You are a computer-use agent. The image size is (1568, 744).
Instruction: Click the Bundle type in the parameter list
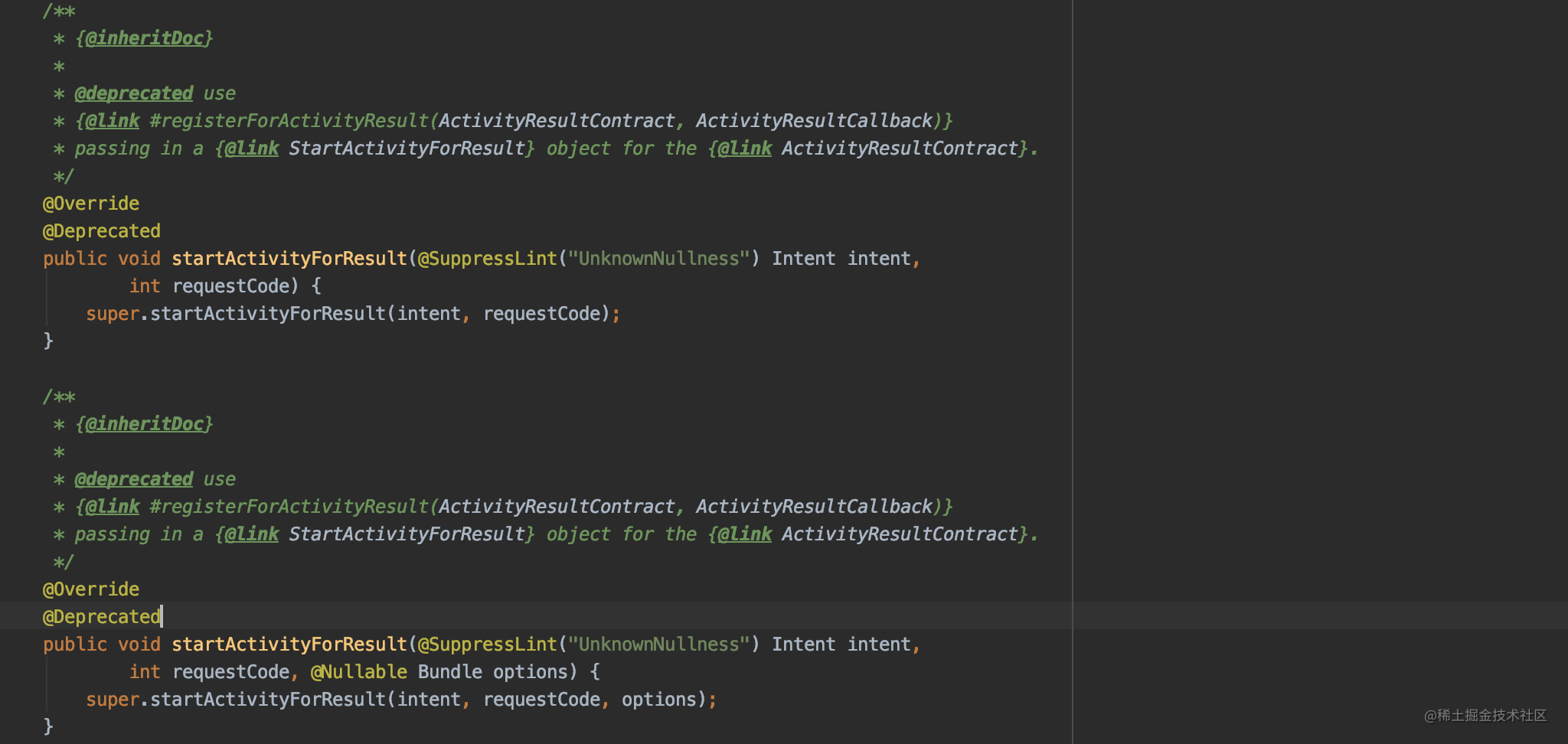click(x=449, y=672)
